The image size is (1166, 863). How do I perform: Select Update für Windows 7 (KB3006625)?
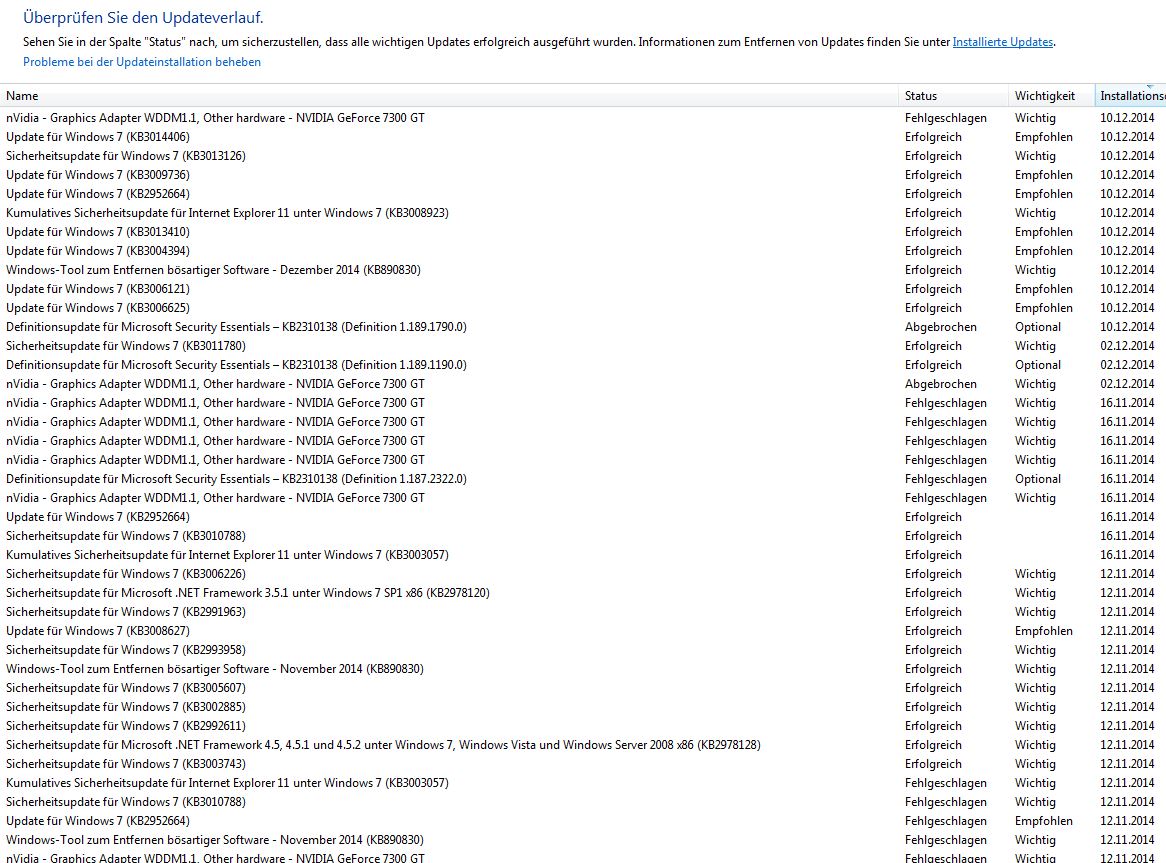tap(583, 308)
